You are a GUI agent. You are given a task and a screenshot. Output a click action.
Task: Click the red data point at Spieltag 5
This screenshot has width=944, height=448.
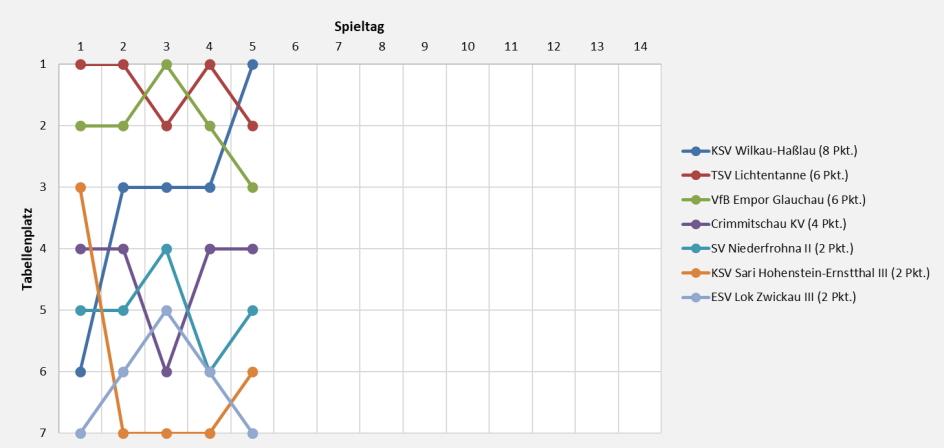(253, 126)
